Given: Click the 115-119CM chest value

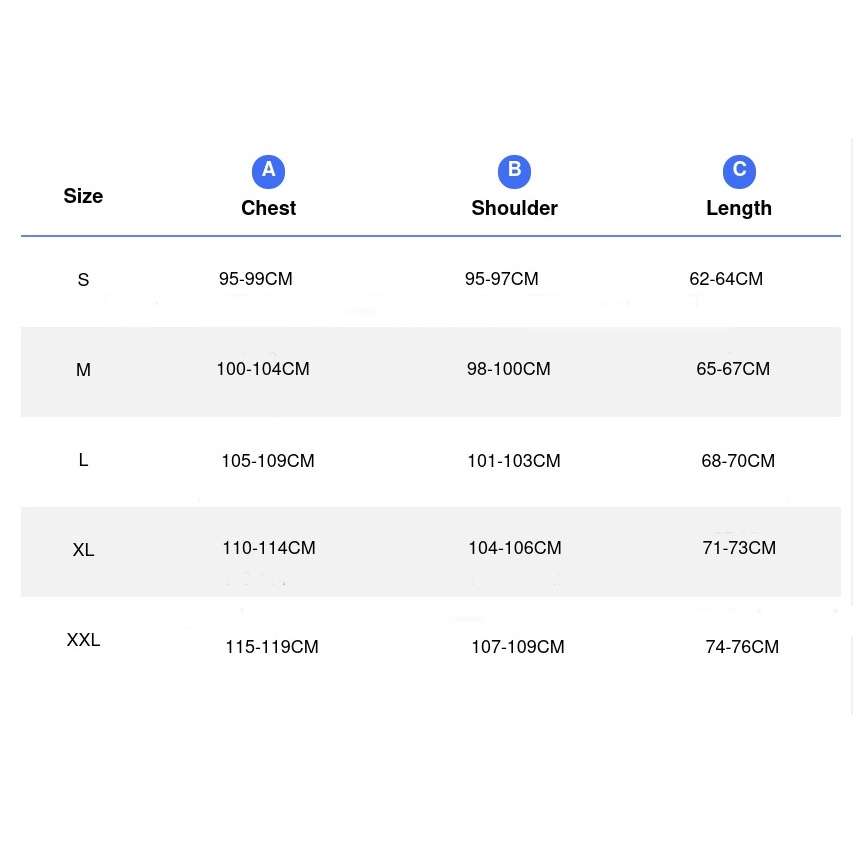Looking at the screenshot, I should (x=272, y=647).
